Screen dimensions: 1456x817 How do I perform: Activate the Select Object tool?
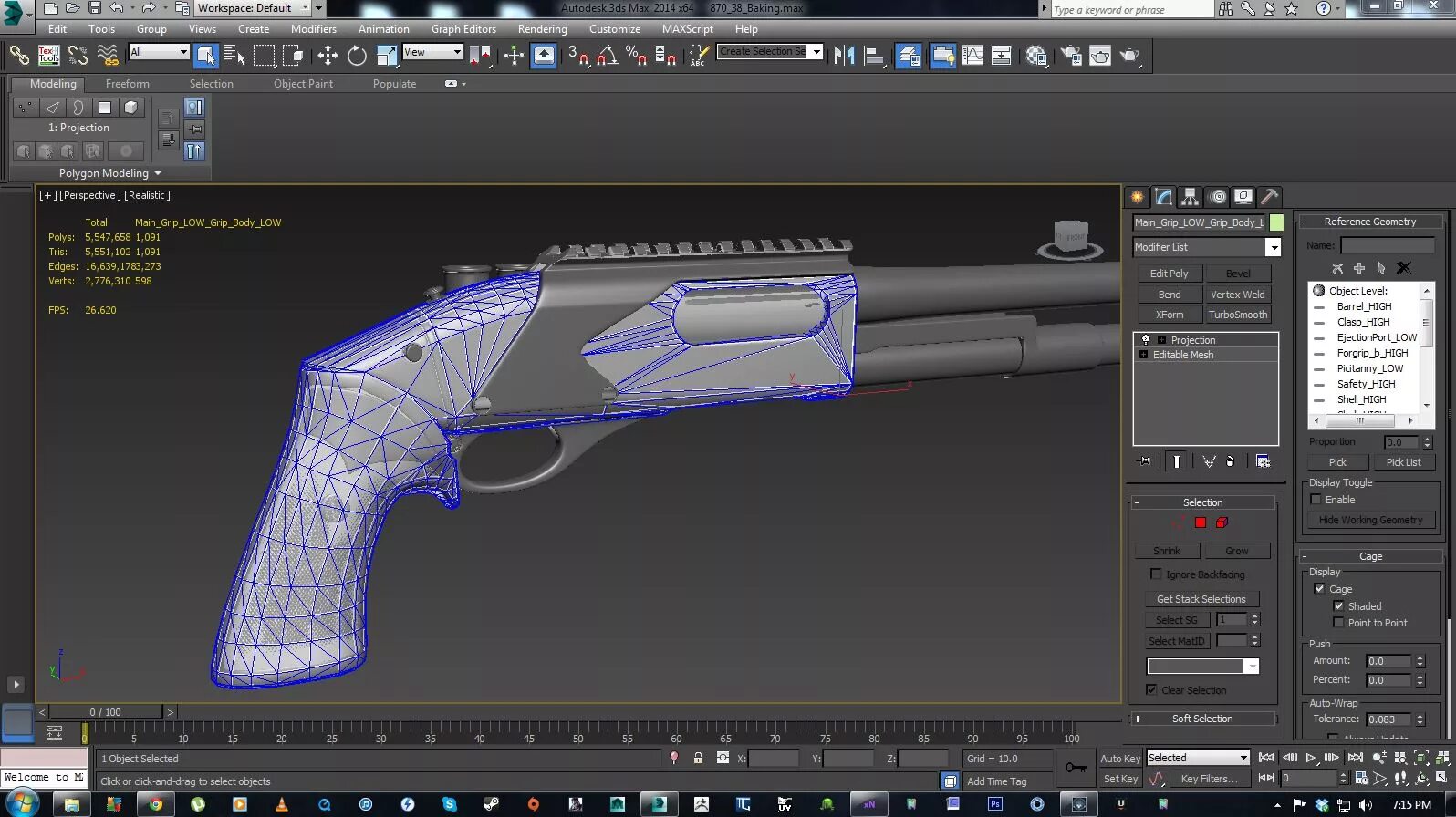pyautogui.click(x=206, y=56)
